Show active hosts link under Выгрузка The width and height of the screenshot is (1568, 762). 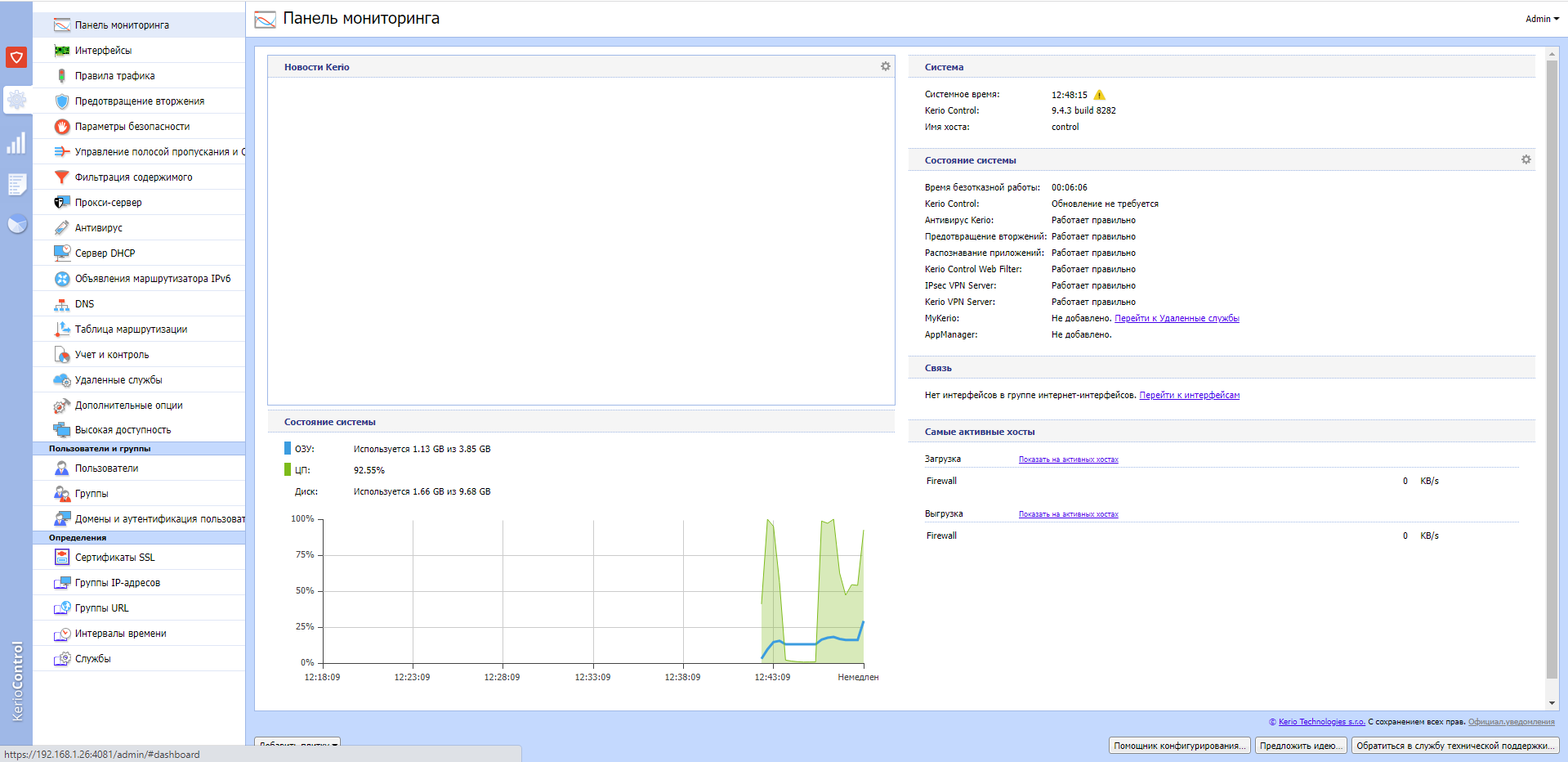coord(1068,514)
